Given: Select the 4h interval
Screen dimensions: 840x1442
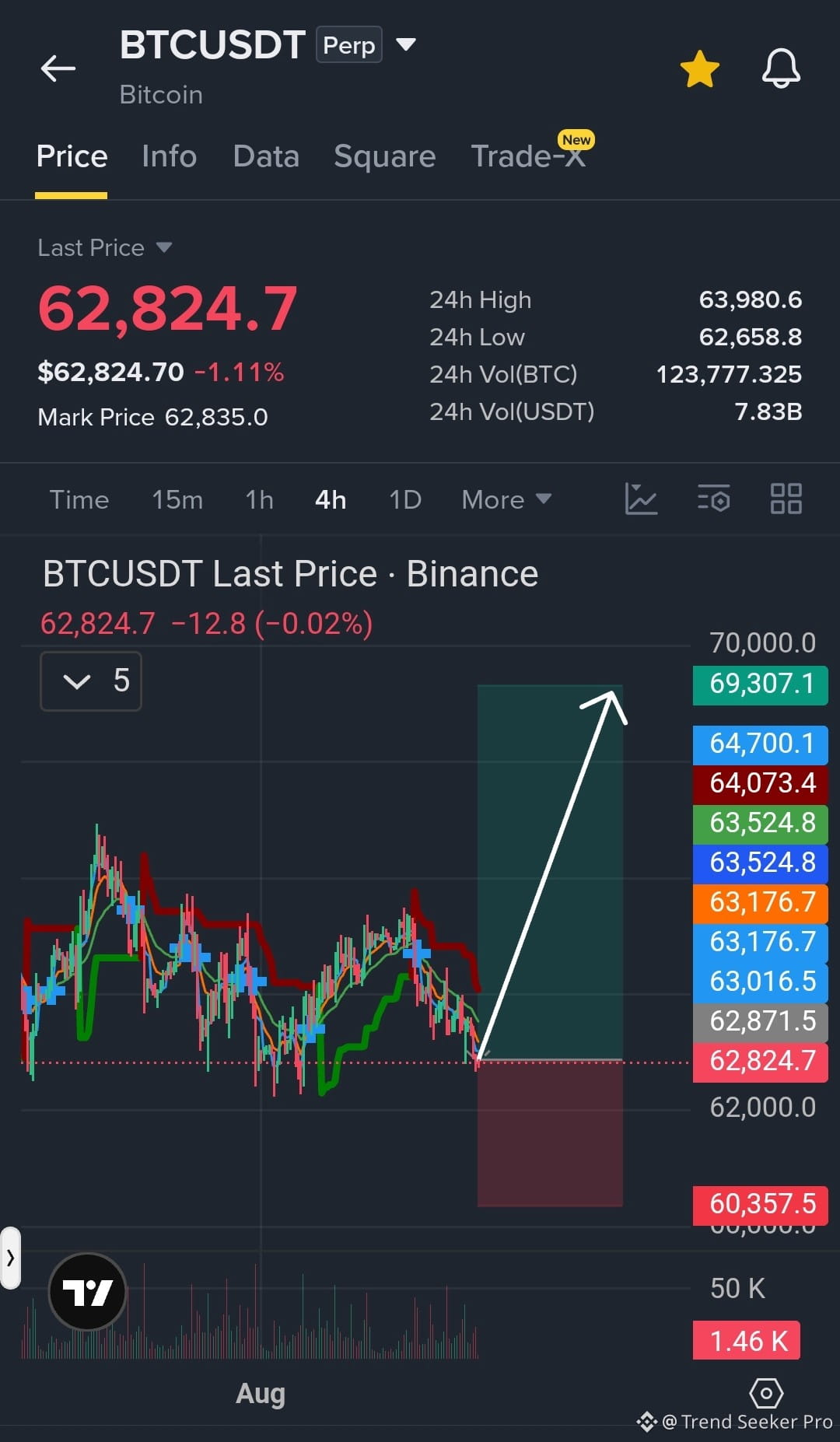Looking at the screenshot, I should [331, 499].
